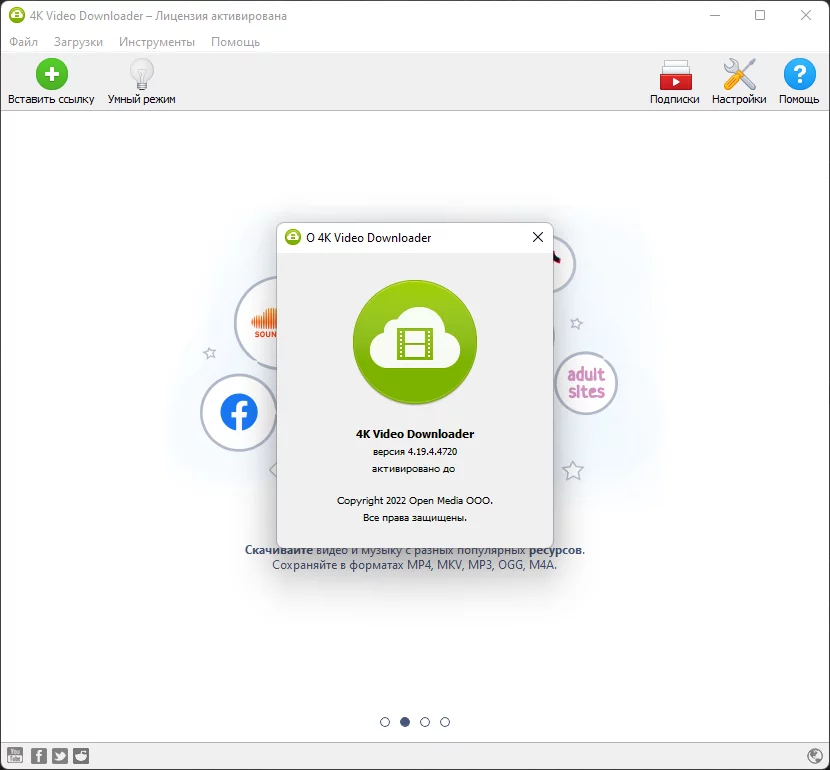Viewport: 830px width, 770px height.
Task: Click the Copyright 2022 Open Media text
Action: [415, 501]
